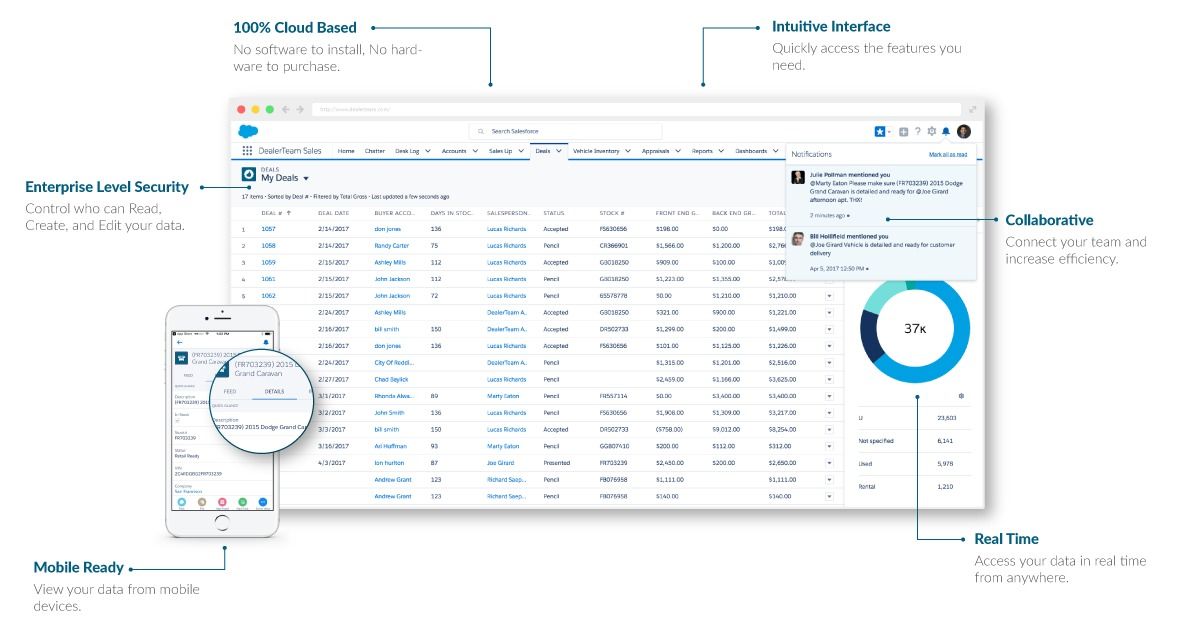
Task: Sort by the STATUS column header
Action: [554, 213]
